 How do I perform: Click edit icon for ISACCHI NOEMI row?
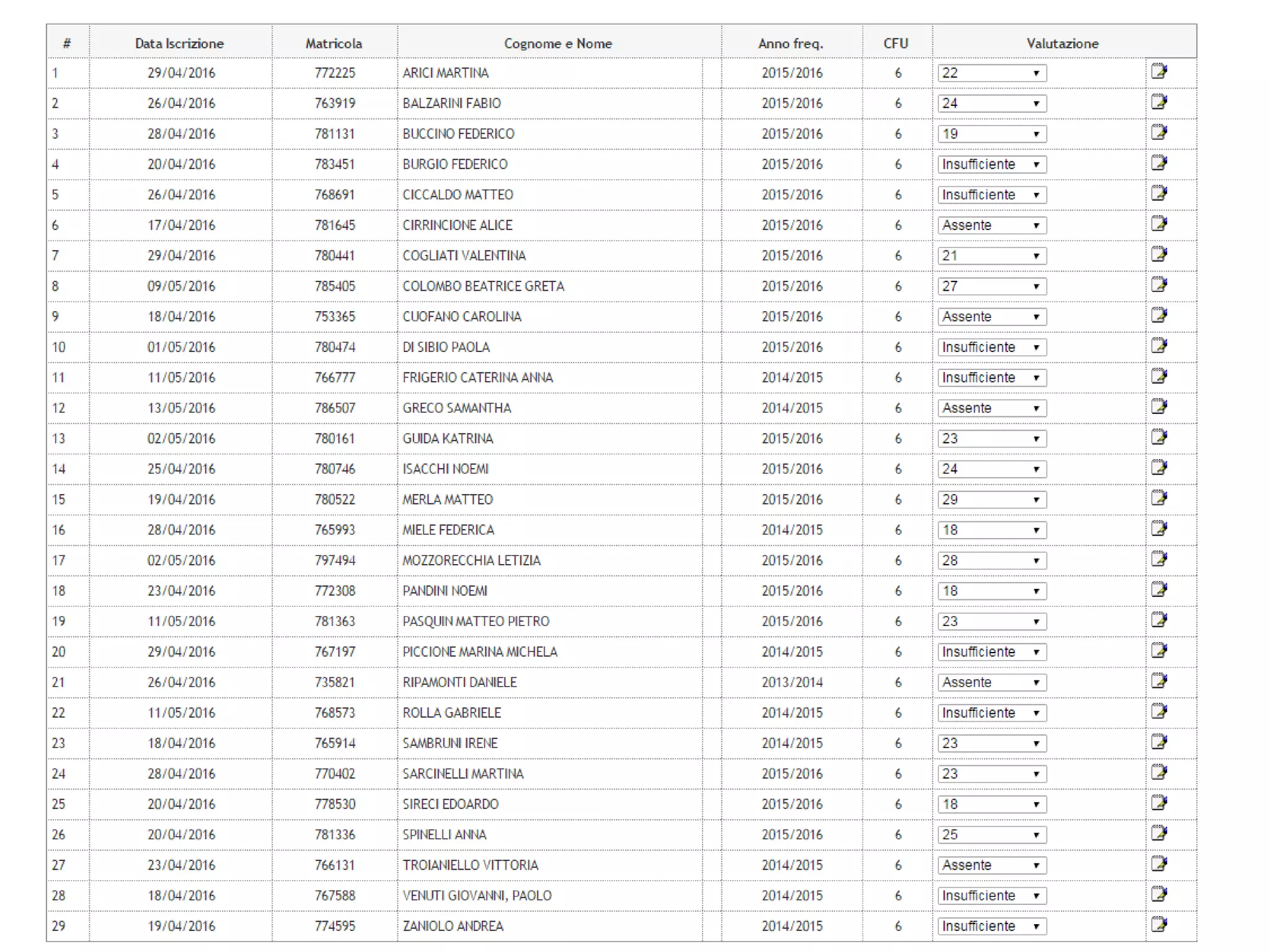coord(1158,468)
